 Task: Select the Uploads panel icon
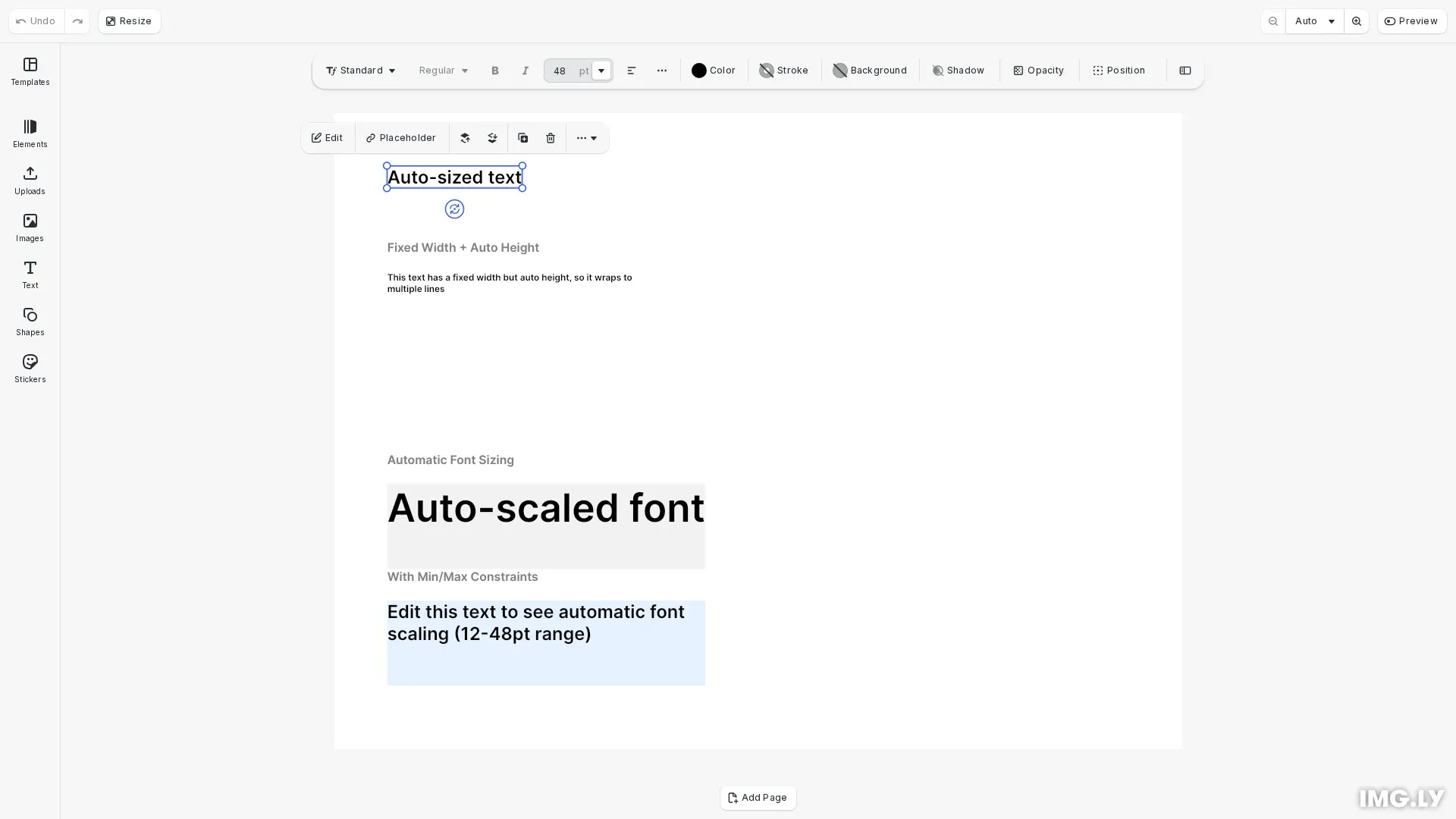coord(30,180)
